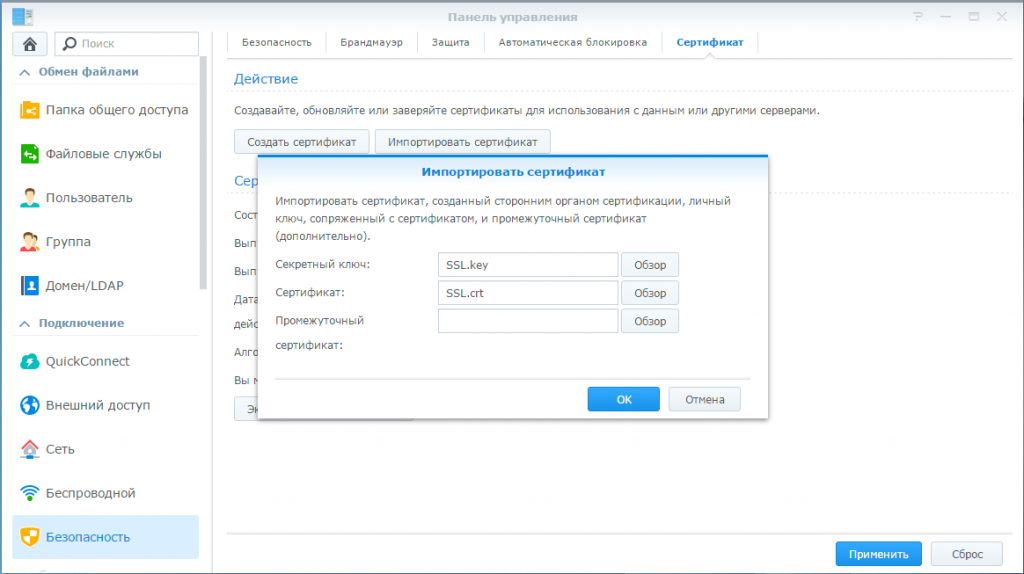Open the Shared Folder (Папка общего доступа) icon
The height and width of the screenshot is (574, 1024).
[30, 110]
